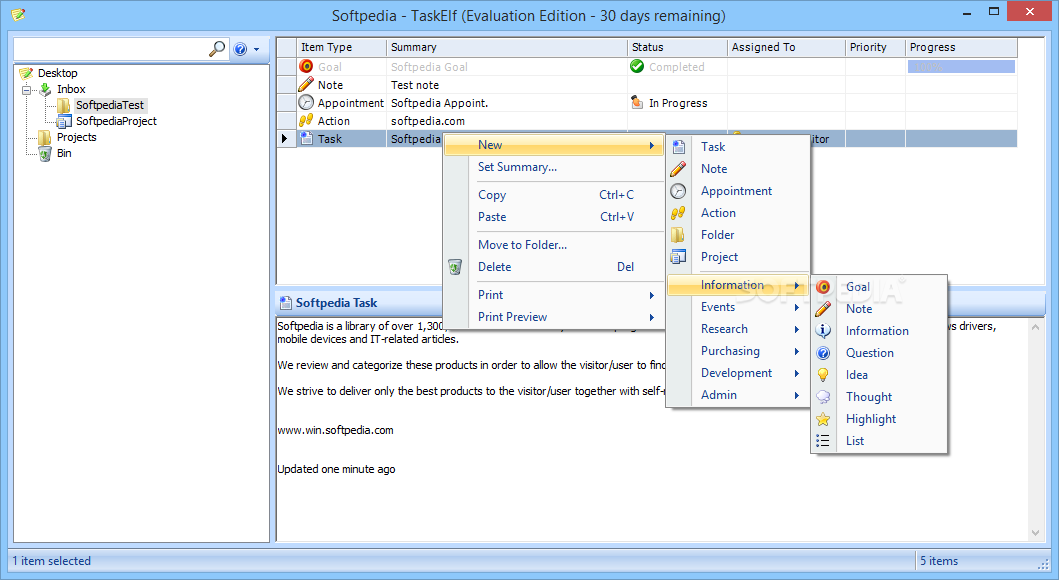Viewport: 1059px width, 580px height.
Task: Open dropdown arrow beside help icon
Action: 257,49
